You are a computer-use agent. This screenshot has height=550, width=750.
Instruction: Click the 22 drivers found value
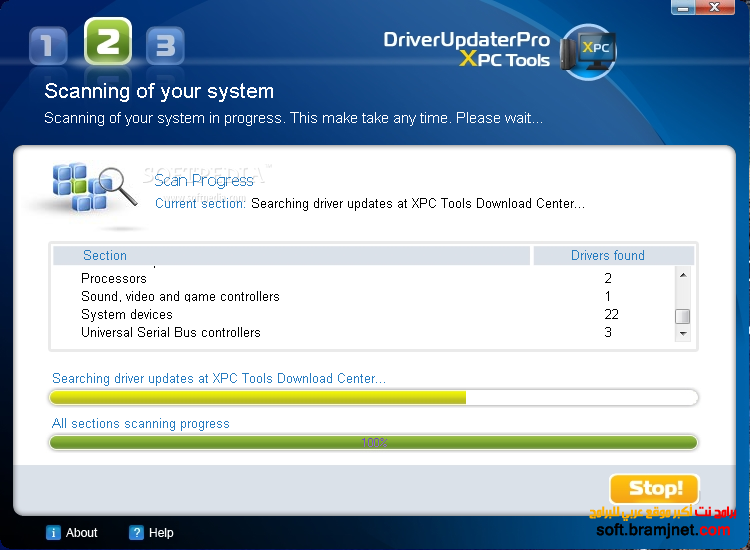point(611,314)
